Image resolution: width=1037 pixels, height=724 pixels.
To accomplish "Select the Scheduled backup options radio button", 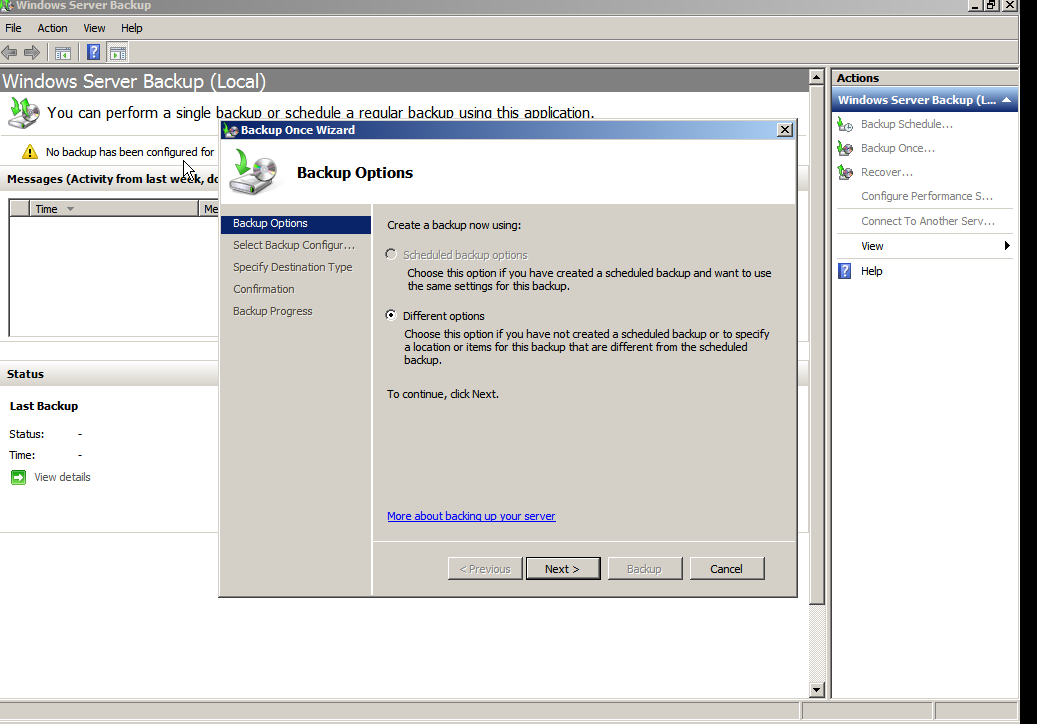I will click(391, 255).
